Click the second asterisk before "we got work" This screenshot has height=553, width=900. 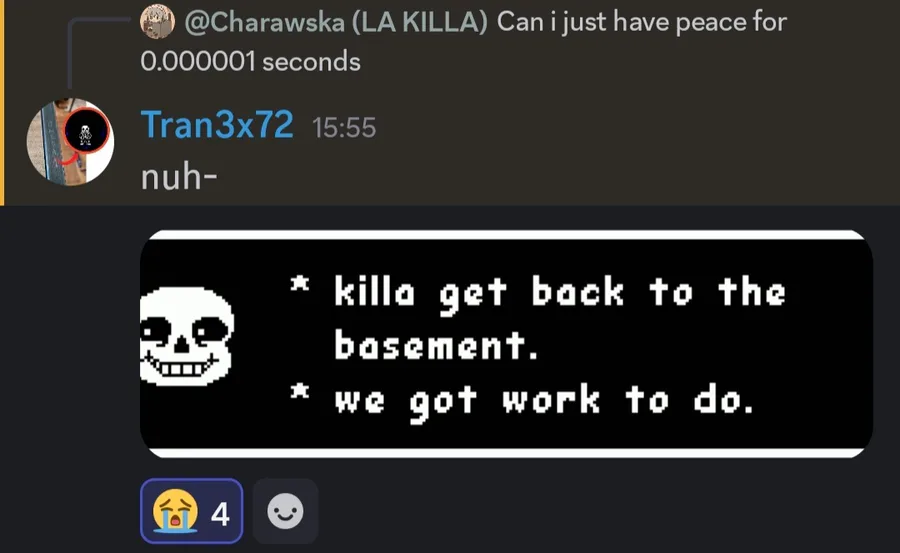point(300,391)
